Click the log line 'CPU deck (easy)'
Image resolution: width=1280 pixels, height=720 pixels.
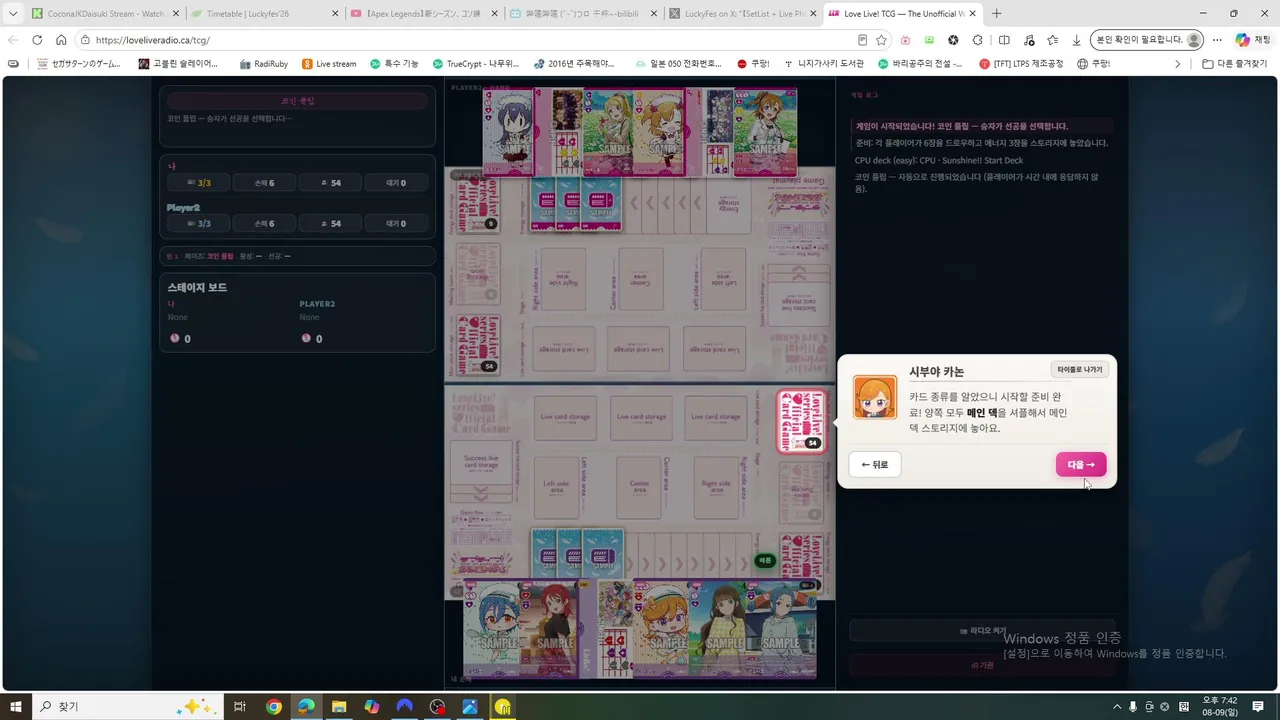[939, 160]
